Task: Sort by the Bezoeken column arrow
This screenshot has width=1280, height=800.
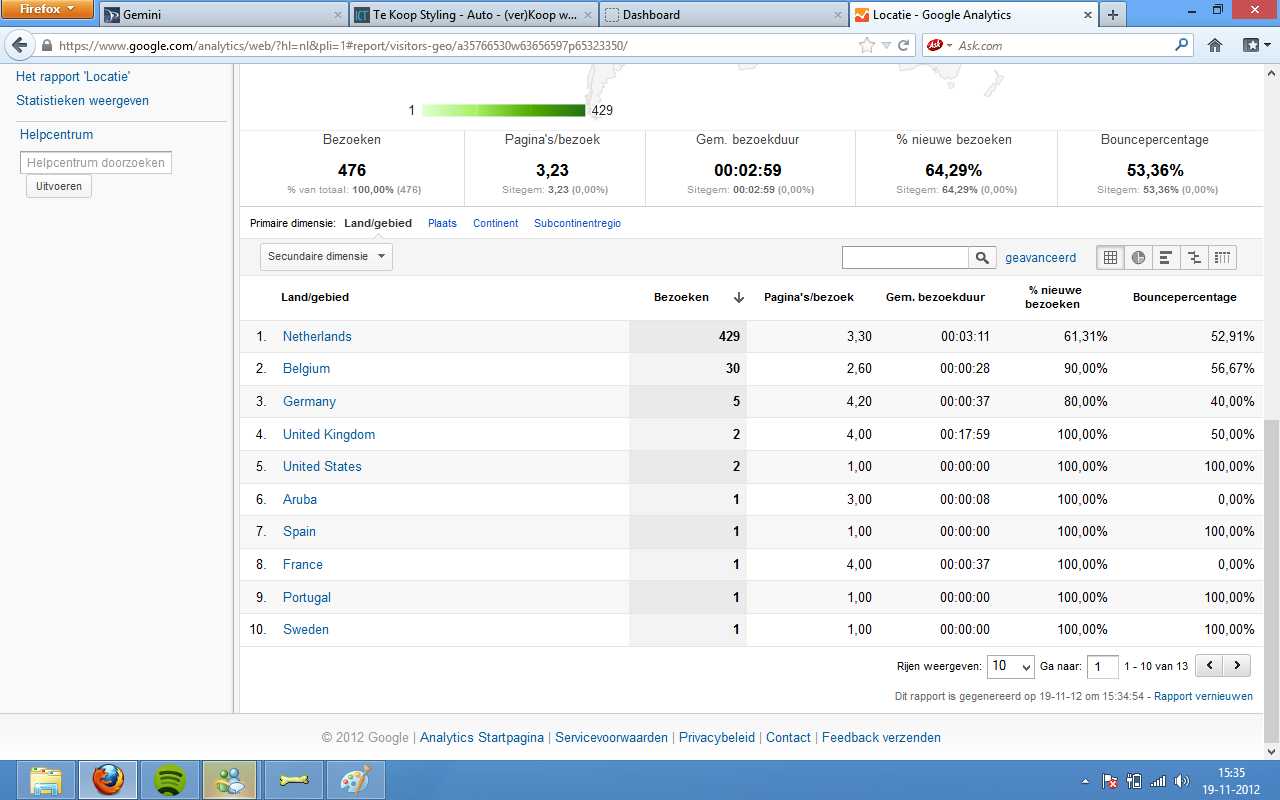Action: tap(739, 297)
